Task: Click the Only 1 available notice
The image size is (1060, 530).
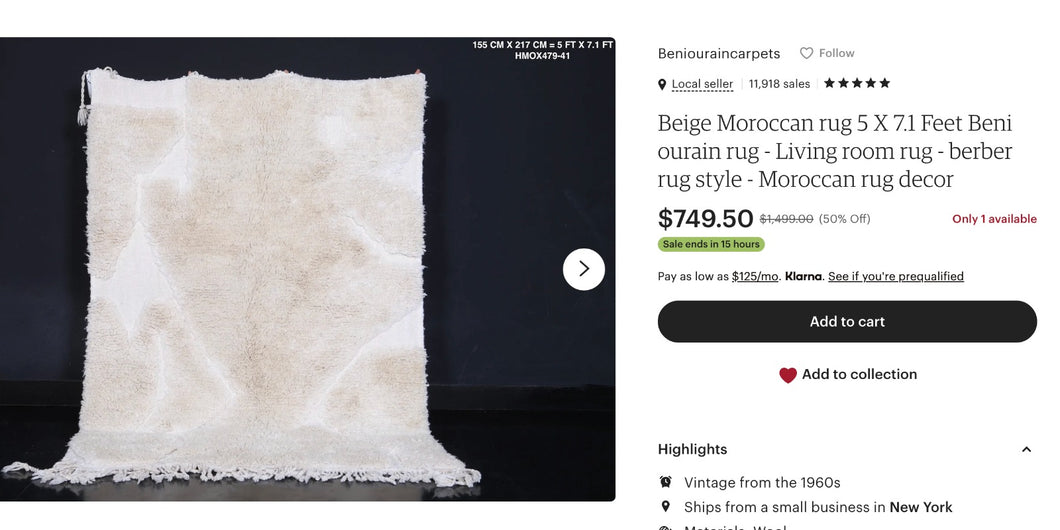Action: (x=994, y=219)
